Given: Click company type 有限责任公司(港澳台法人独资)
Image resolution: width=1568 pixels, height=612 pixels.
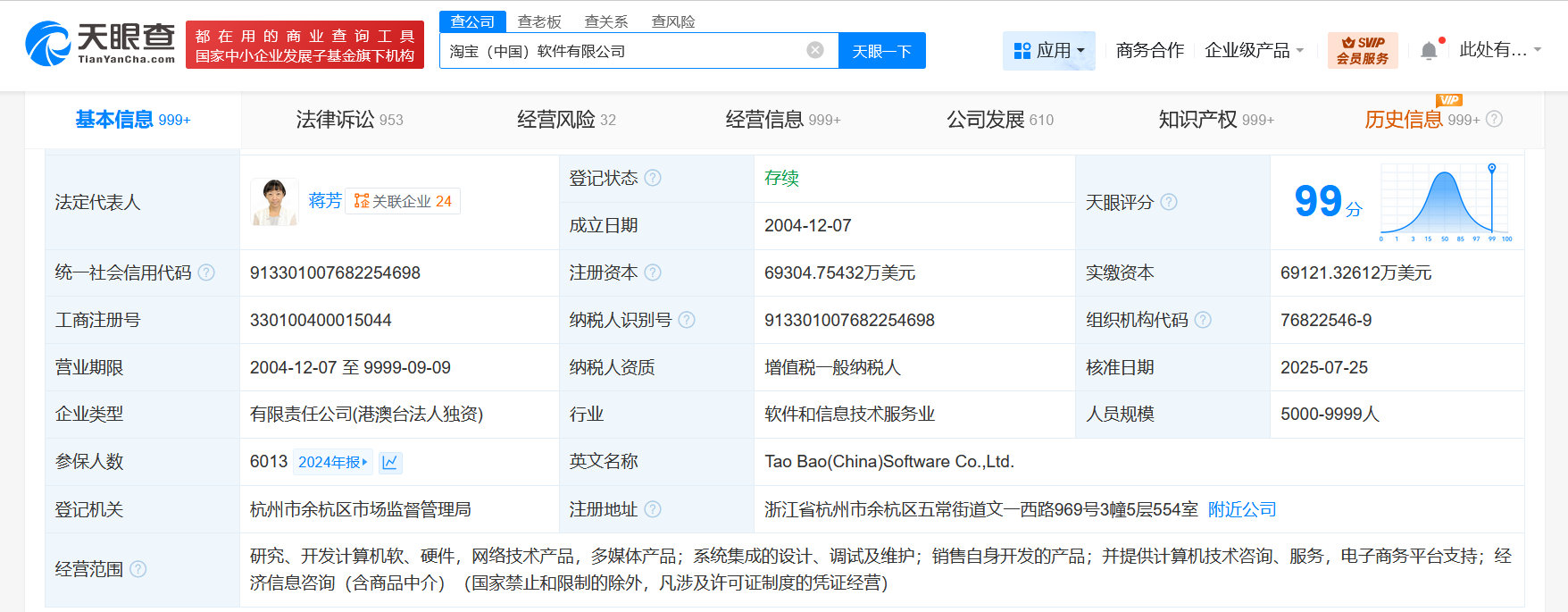Looking at the screenshot, I should (x=366, y=415).
